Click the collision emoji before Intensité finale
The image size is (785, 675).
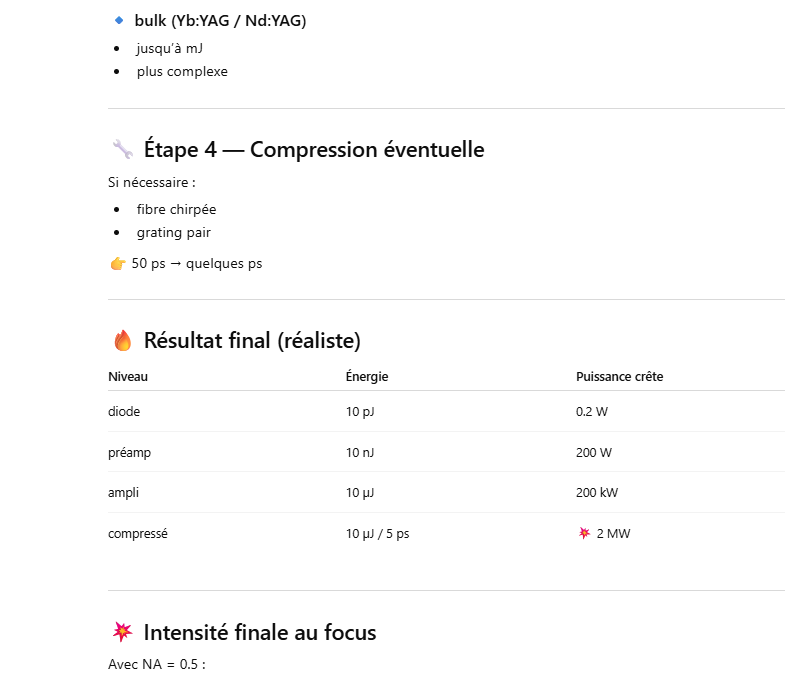click(x=122, y=632)
